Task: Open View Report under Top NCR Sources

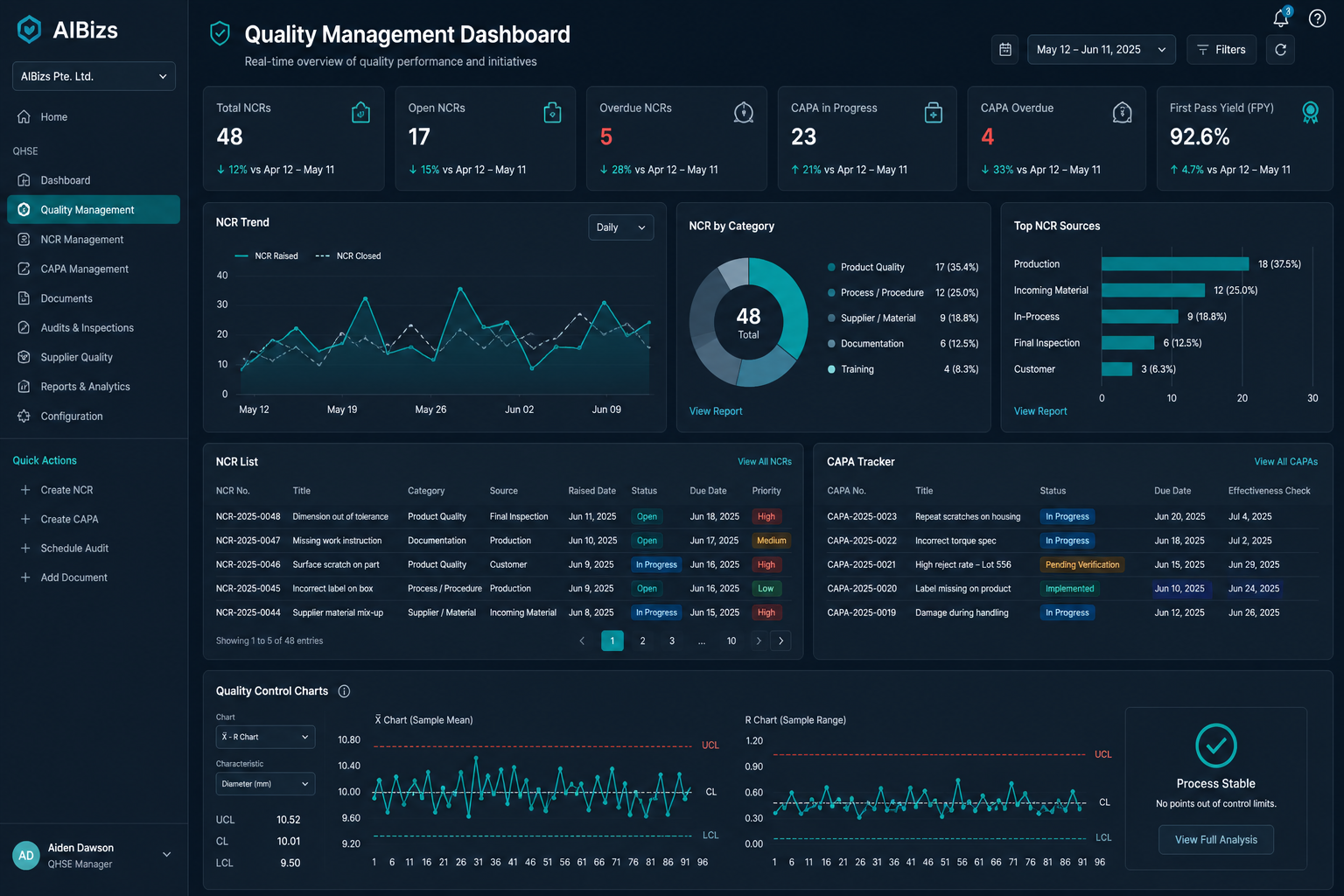Action: [1040, 411]
